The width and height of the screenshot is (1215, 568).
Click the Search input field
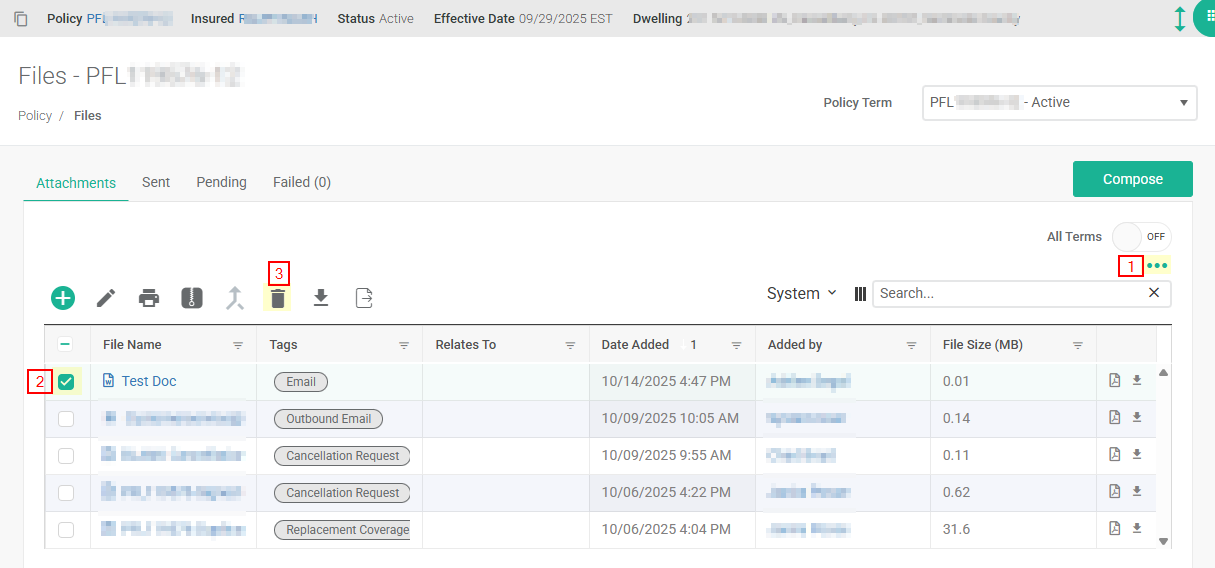pyautogui.click(x=1008, y=294)
